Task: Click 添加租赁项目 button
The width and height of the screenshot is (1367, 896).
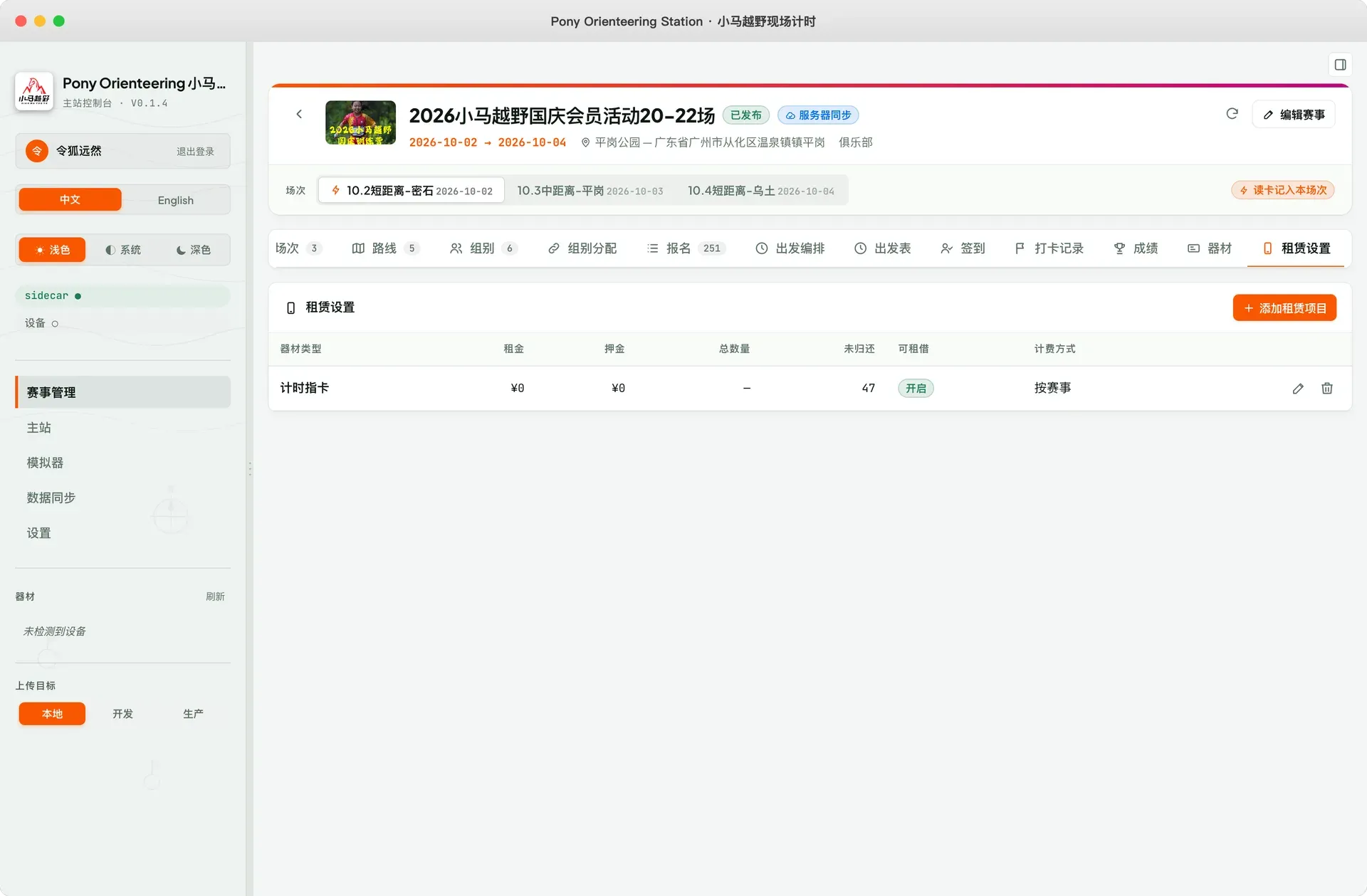Action: coord(1284,307)
